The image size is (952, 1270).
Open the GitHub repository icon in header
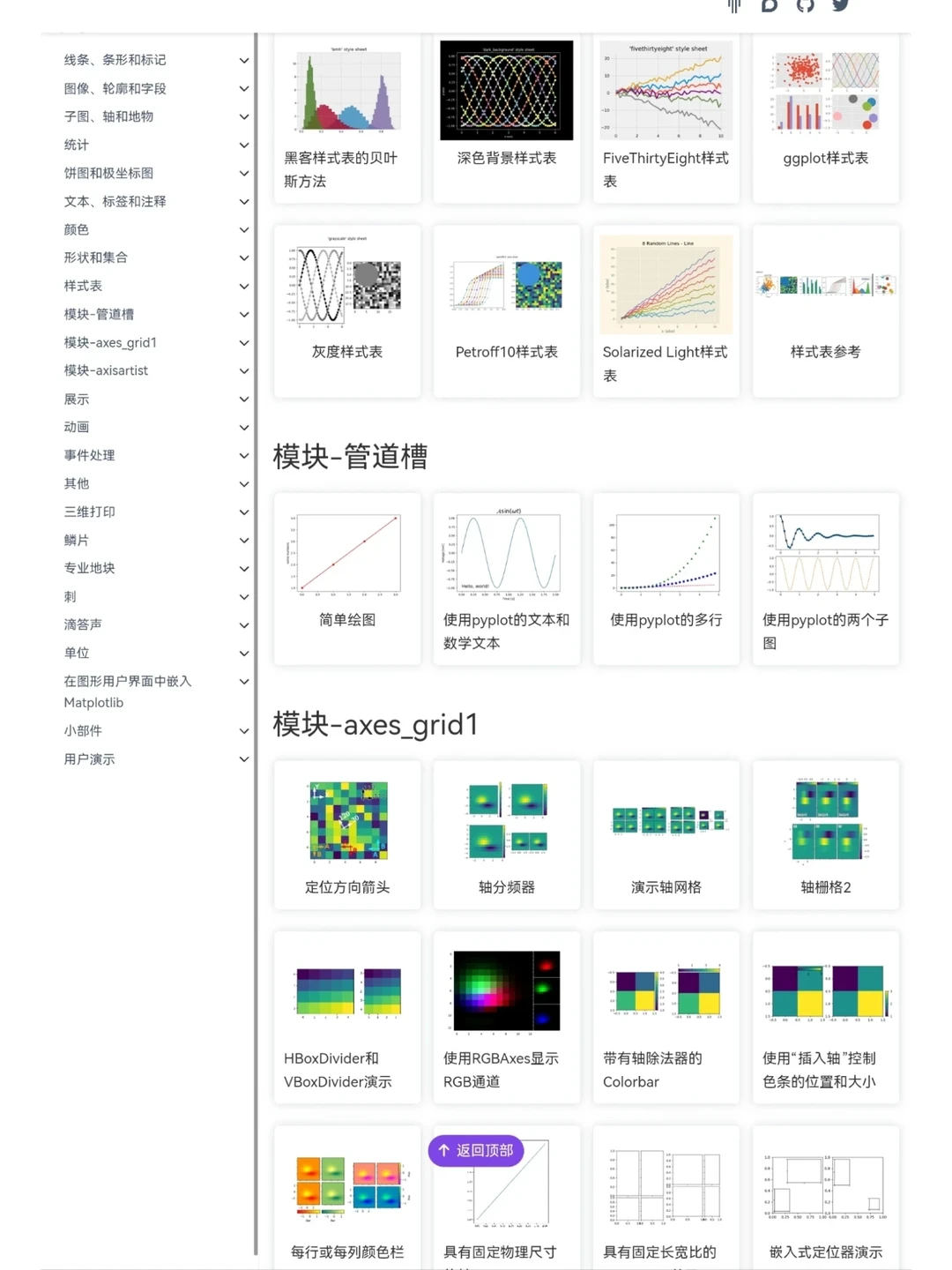click(803, 6)
